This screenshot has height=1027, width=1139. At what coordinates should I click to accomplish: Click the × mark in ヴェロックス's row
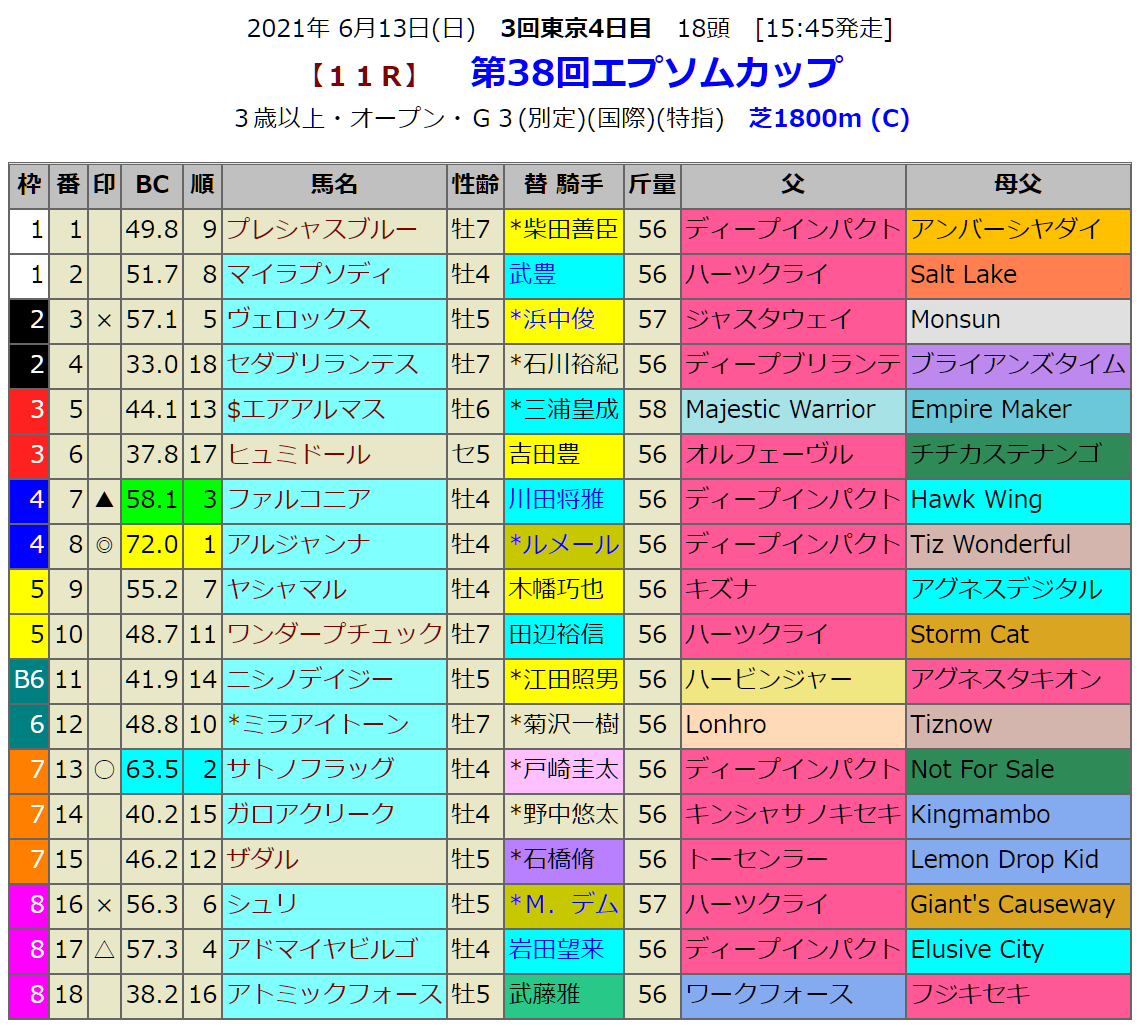(104, 320)
